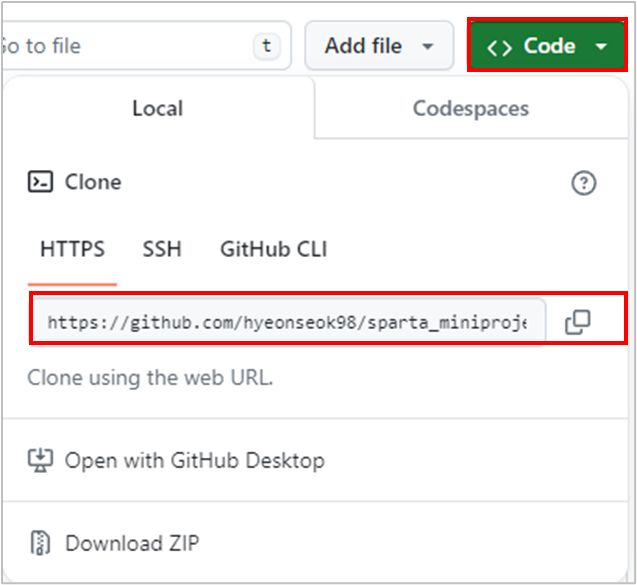Image resolution: width=637 pixels, height=585 pixels.
Task: Click the desktop download icon beside GitHub Desktop
Action: 40,460
